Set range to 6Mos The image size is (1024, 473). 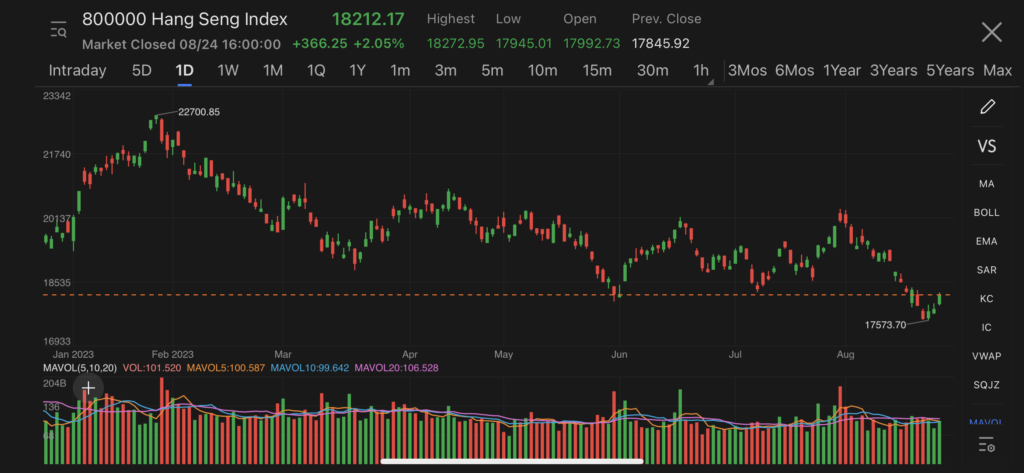tap(795, 71)
